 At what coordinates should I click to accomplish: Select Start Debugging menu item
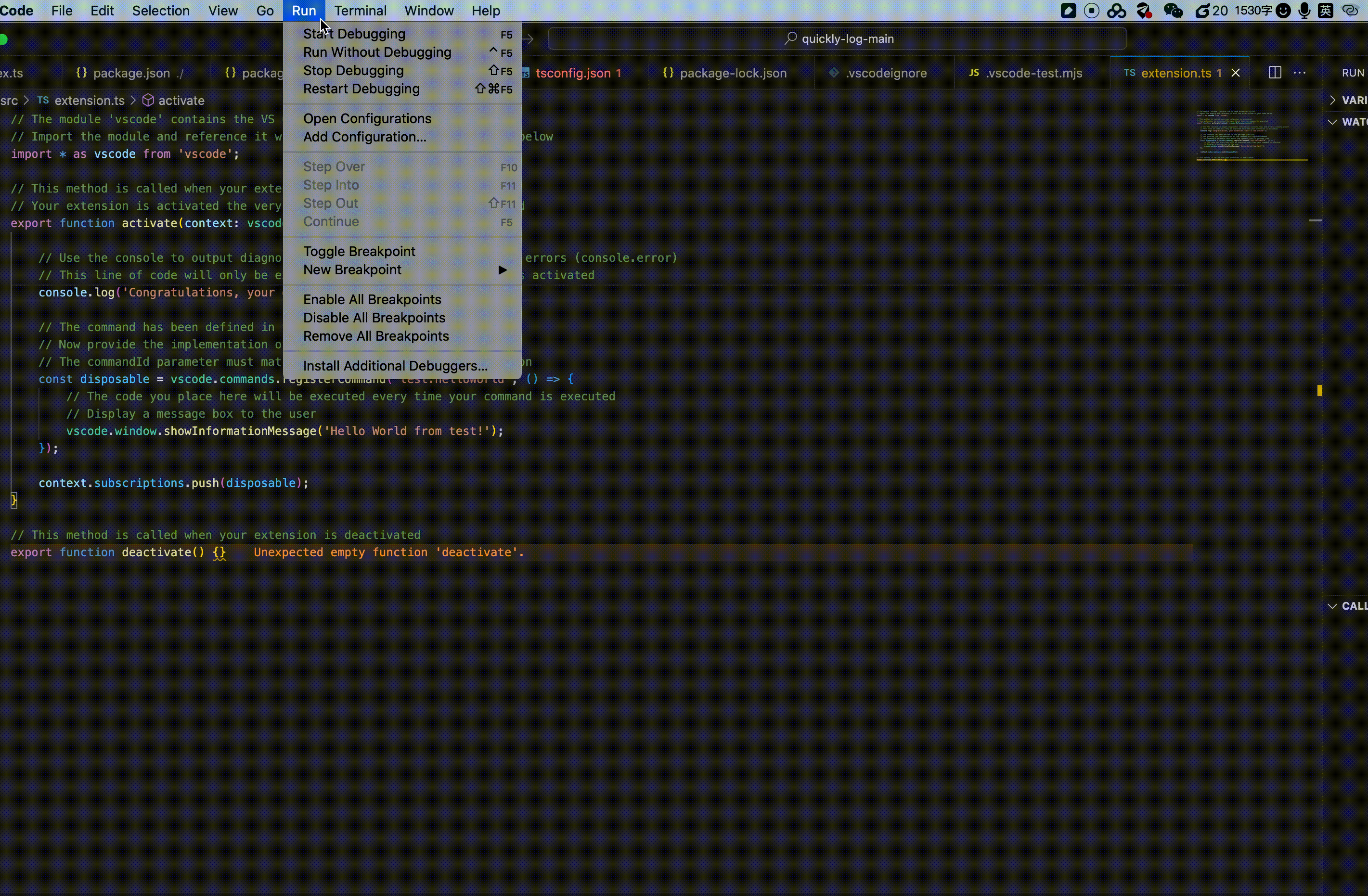coord(354,34)
